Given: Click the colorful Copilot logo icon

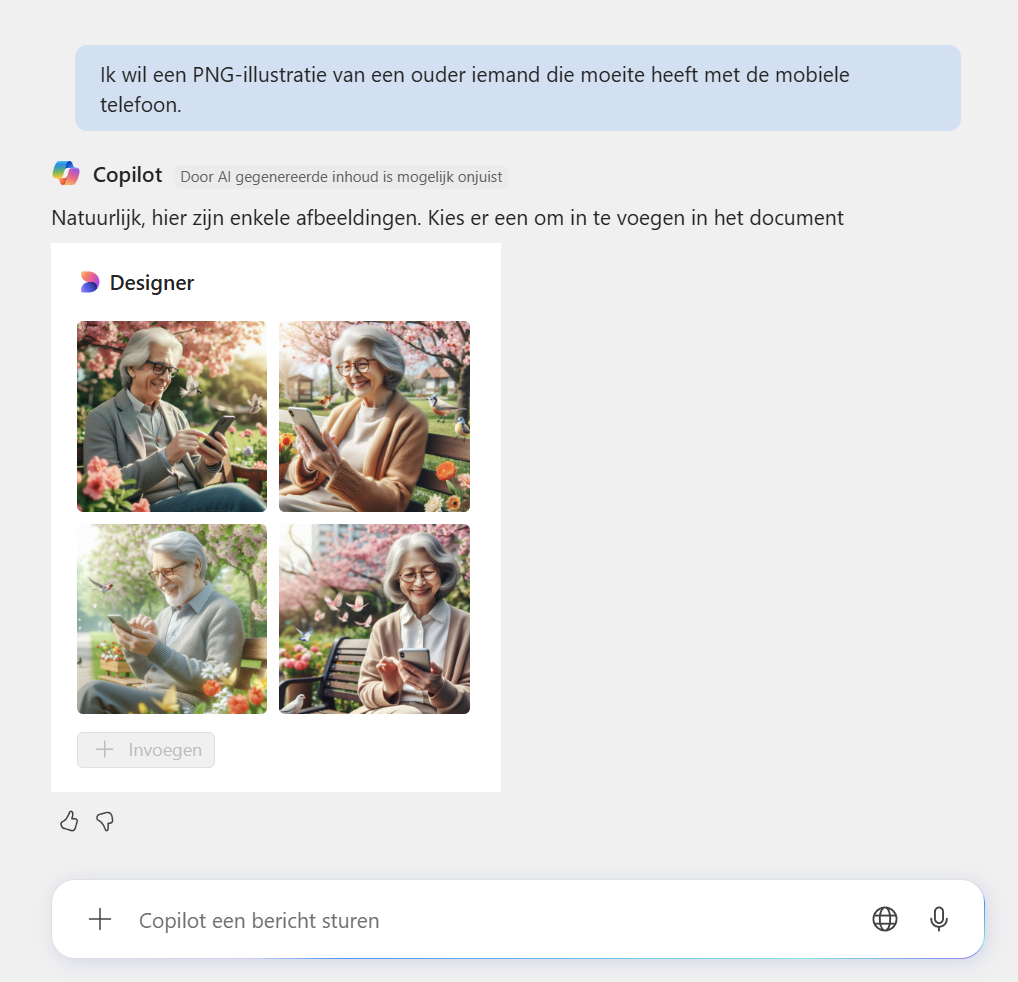Looking at the screenshot, I should [x=66, y=174].
